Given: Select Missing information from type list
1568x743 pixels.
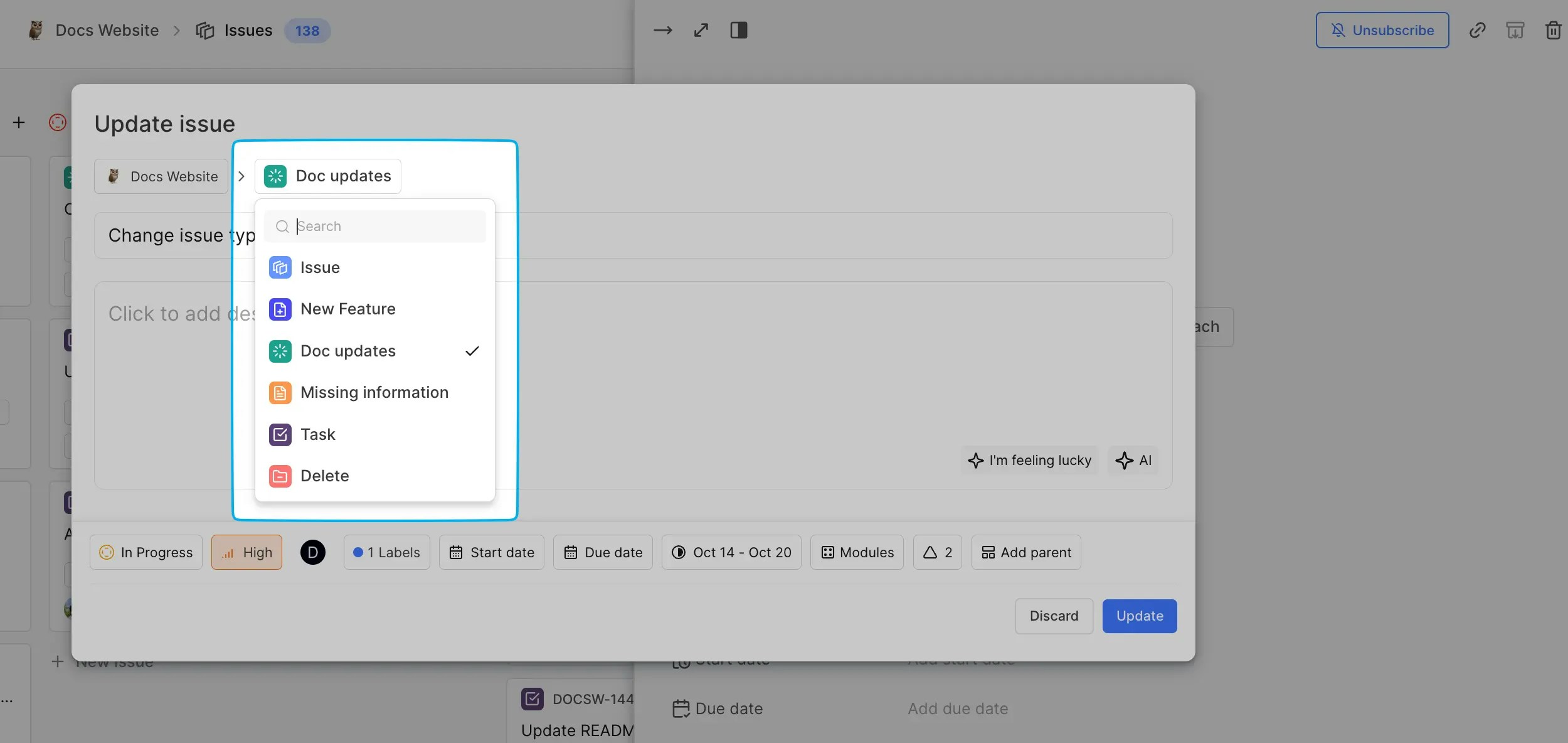Looking at the screenshot, I should 374,392.
